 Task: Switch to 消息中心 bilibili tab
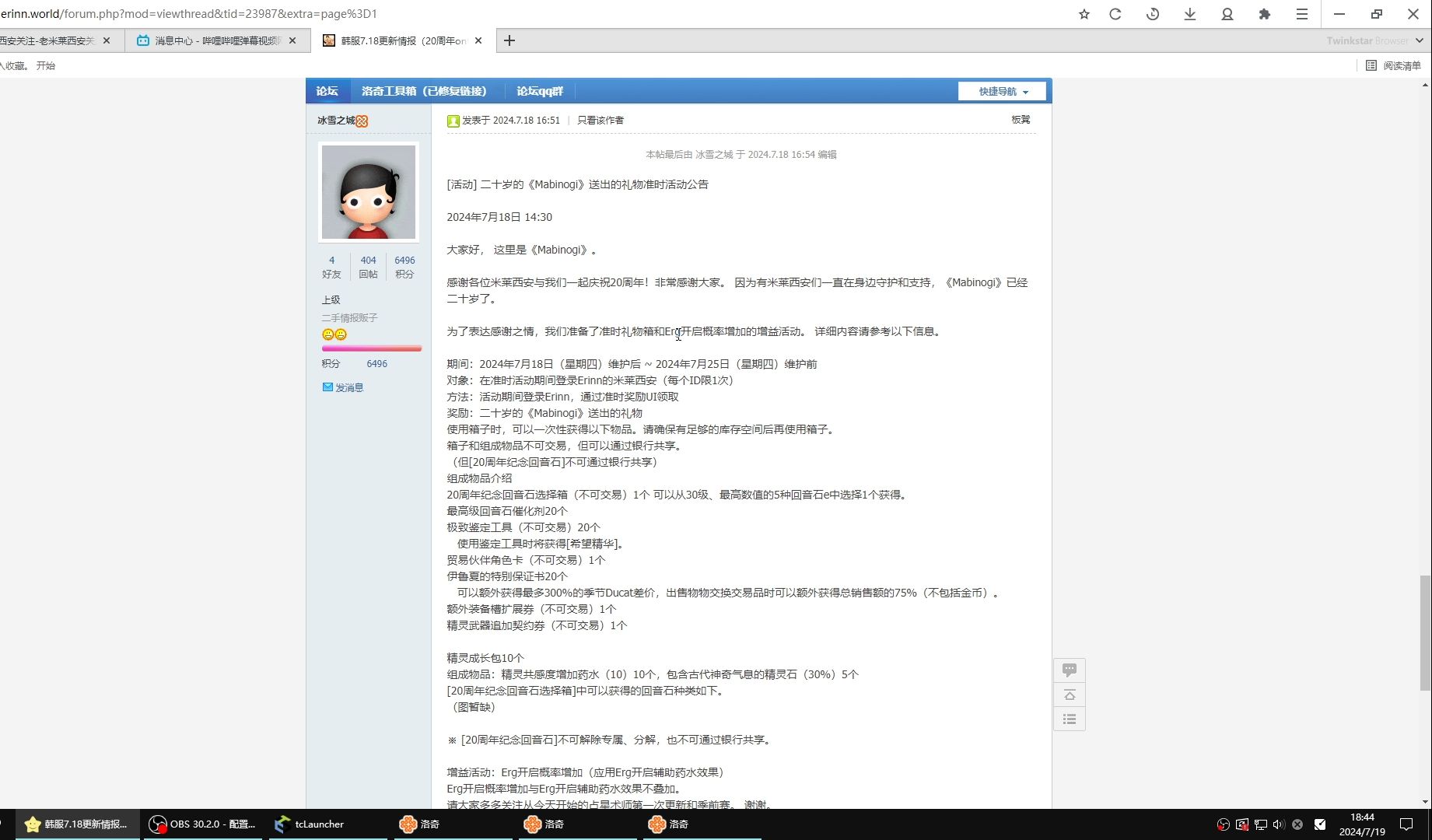pos(218,40)
